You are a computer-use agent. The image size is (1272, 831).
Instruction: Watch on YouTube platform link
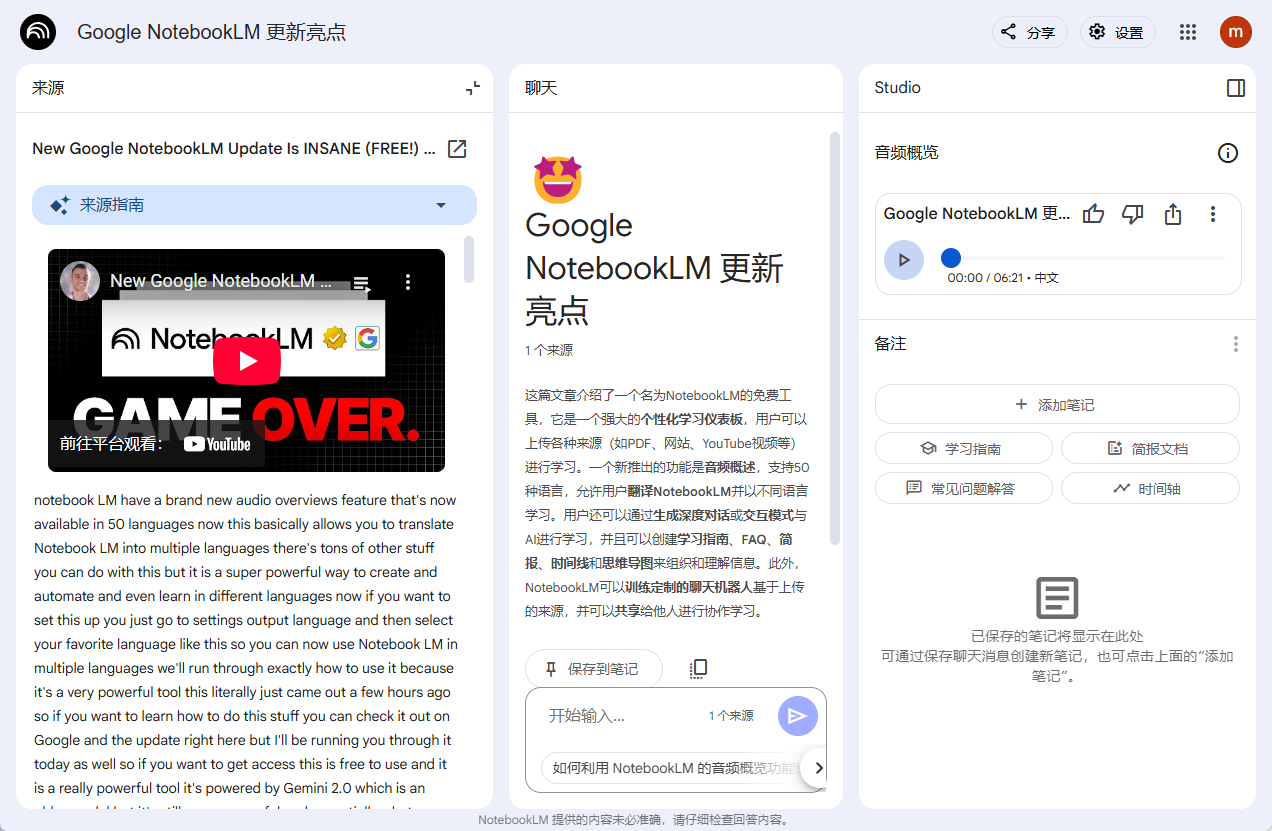[156, 444]
